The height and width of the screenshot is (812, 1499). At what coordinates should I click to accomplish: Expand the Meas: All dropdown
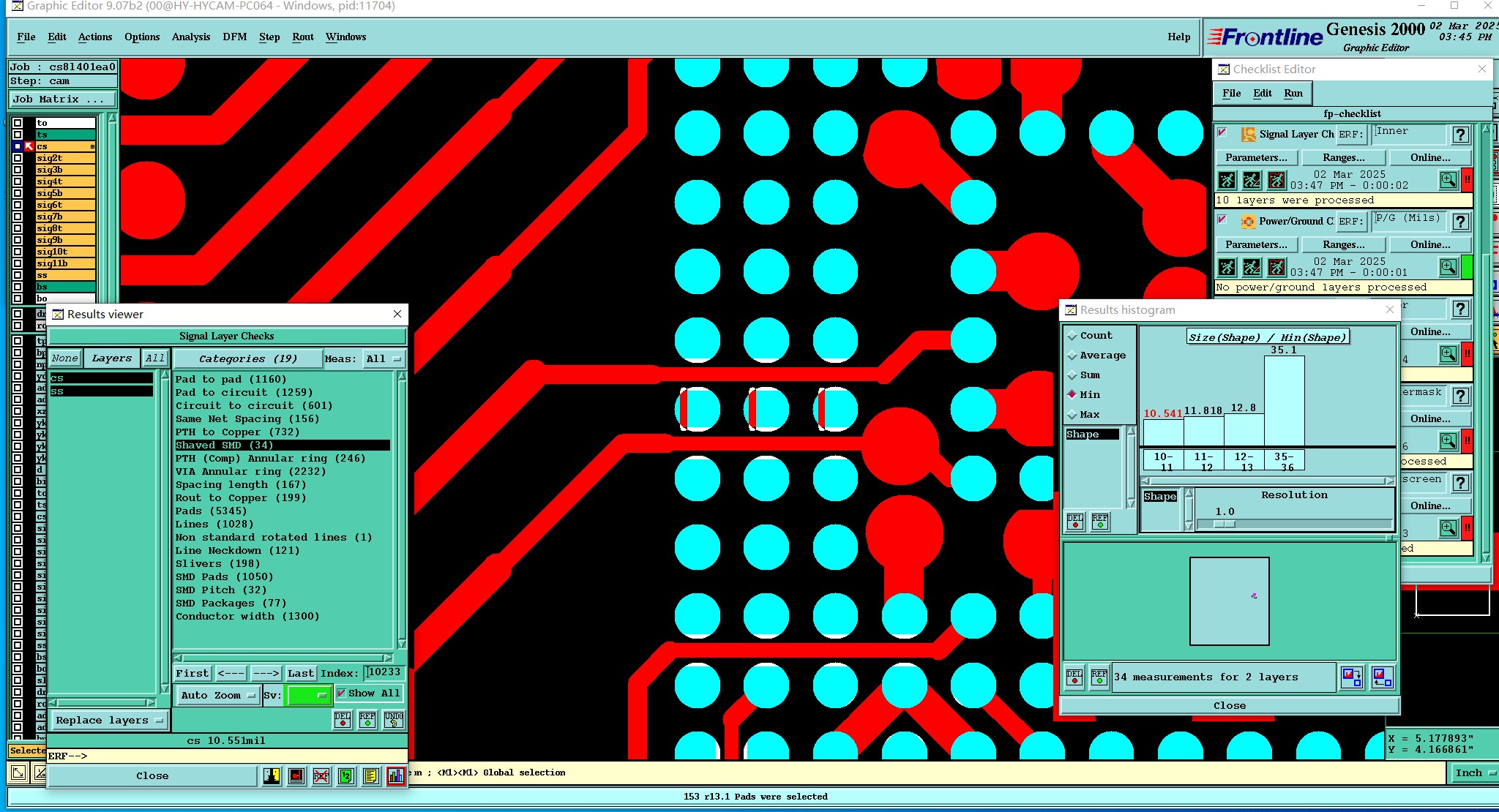[x=384, y=359]
